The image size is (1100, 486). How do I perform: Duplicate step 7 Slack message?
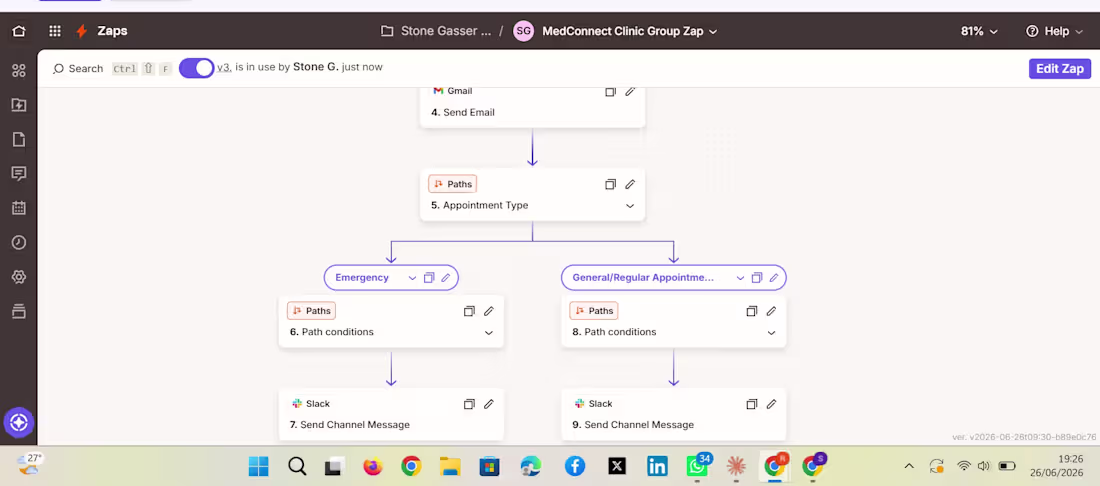pos(469,404)
